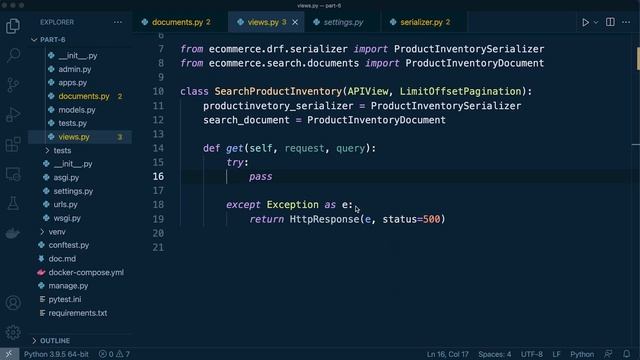Open requirements.txt in explorer

point(78,313)
